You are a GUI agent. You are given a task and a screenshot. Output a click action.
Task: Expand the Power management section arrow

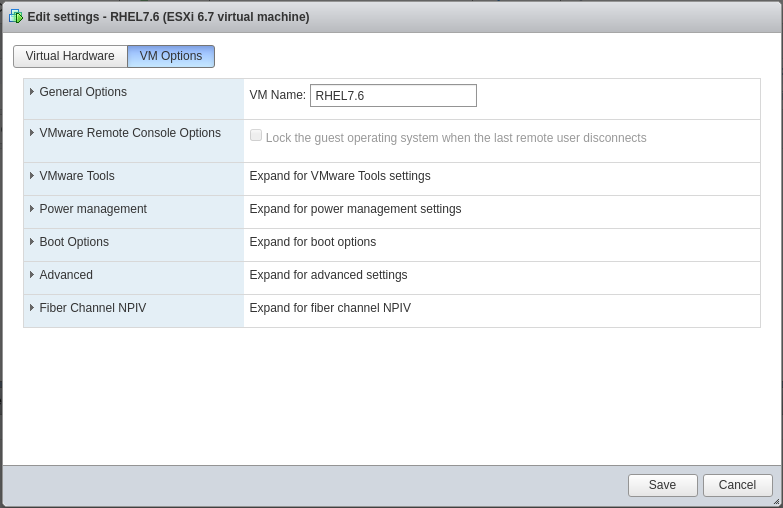pyautogui.click(x=32, y=209)
